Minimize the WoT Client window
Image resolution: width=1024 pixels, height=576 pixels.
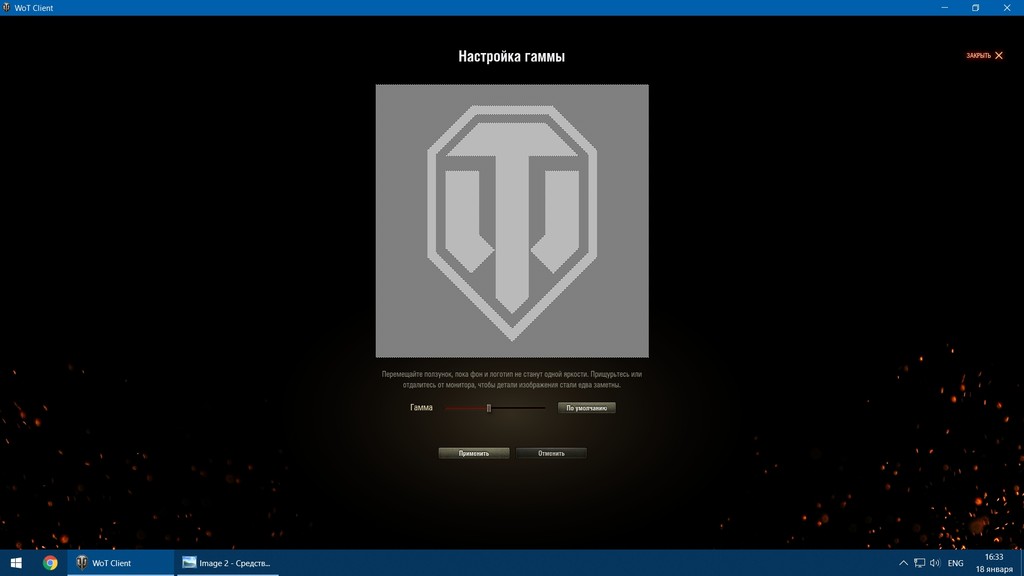click(944, 8)
